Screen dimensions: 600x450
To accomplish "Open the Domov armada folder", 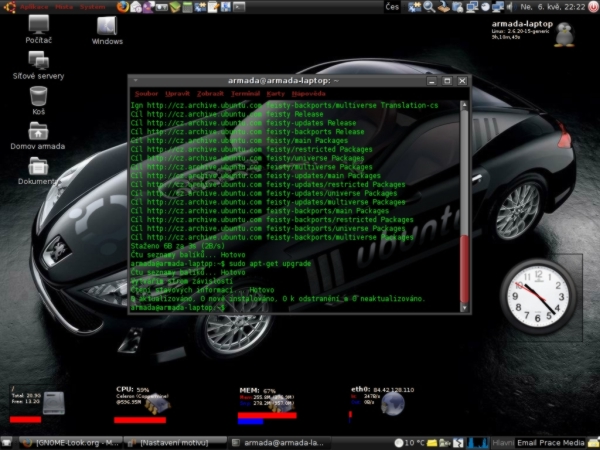I will 38,136.
